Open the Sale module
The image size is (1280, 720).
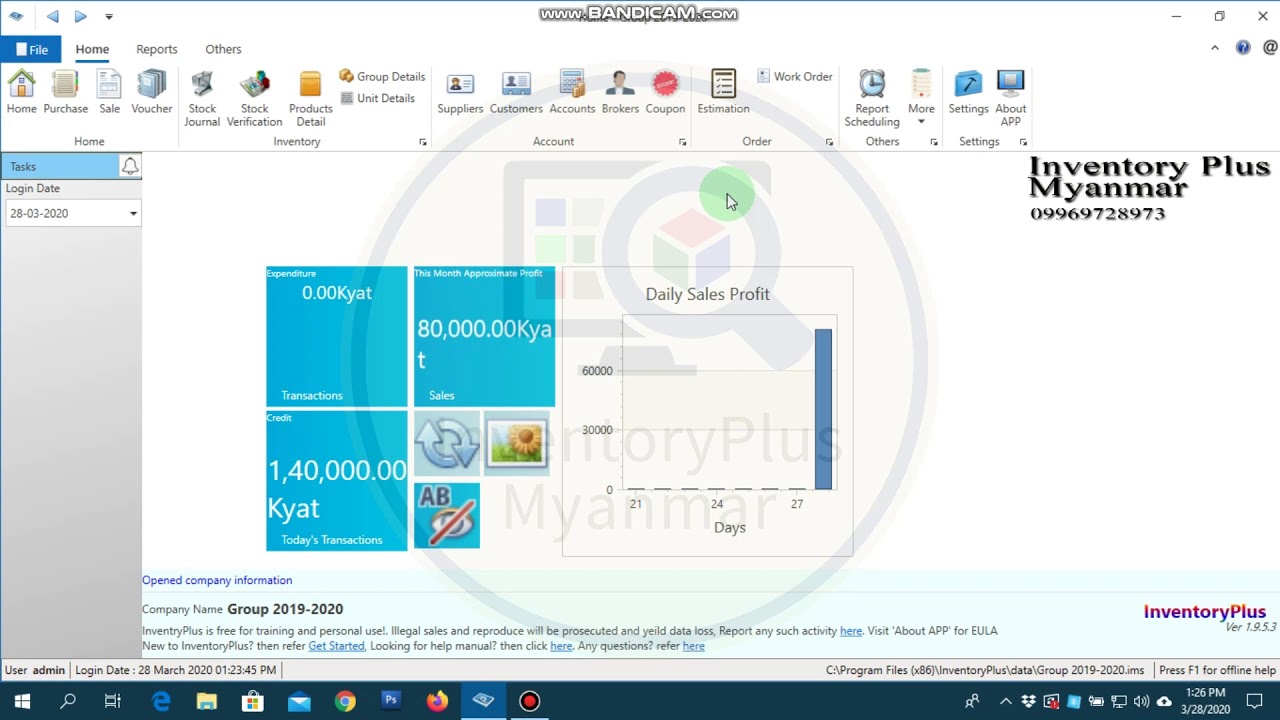[109, 92]
